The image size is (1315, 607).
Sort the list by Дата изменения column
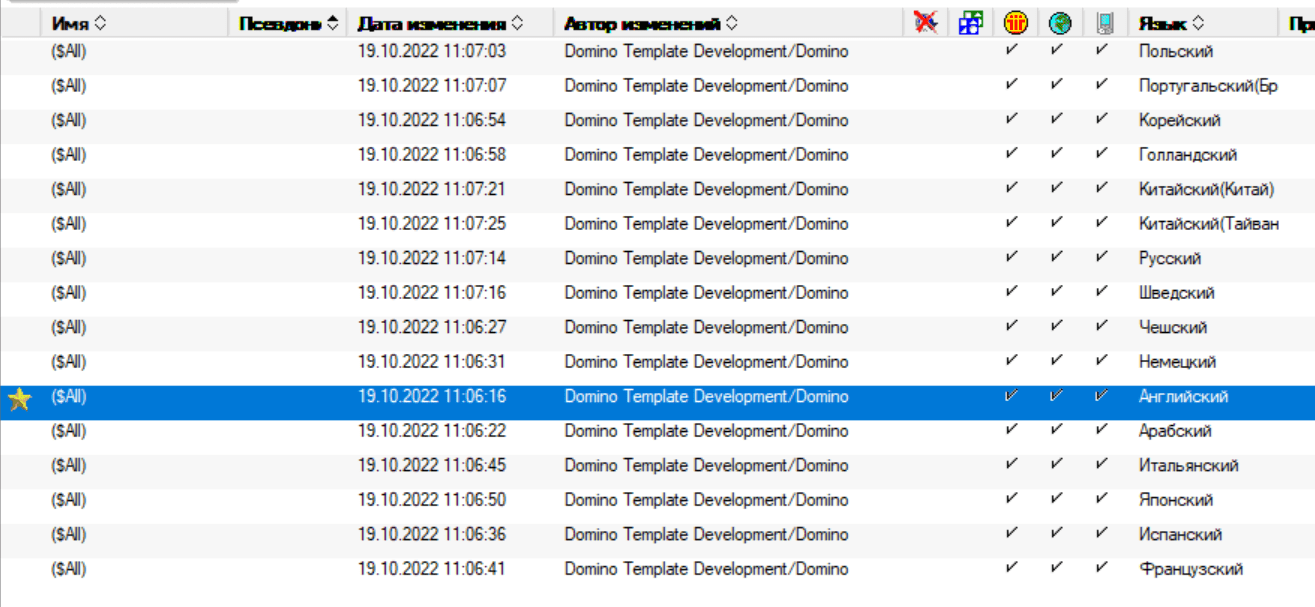(516, 23)
